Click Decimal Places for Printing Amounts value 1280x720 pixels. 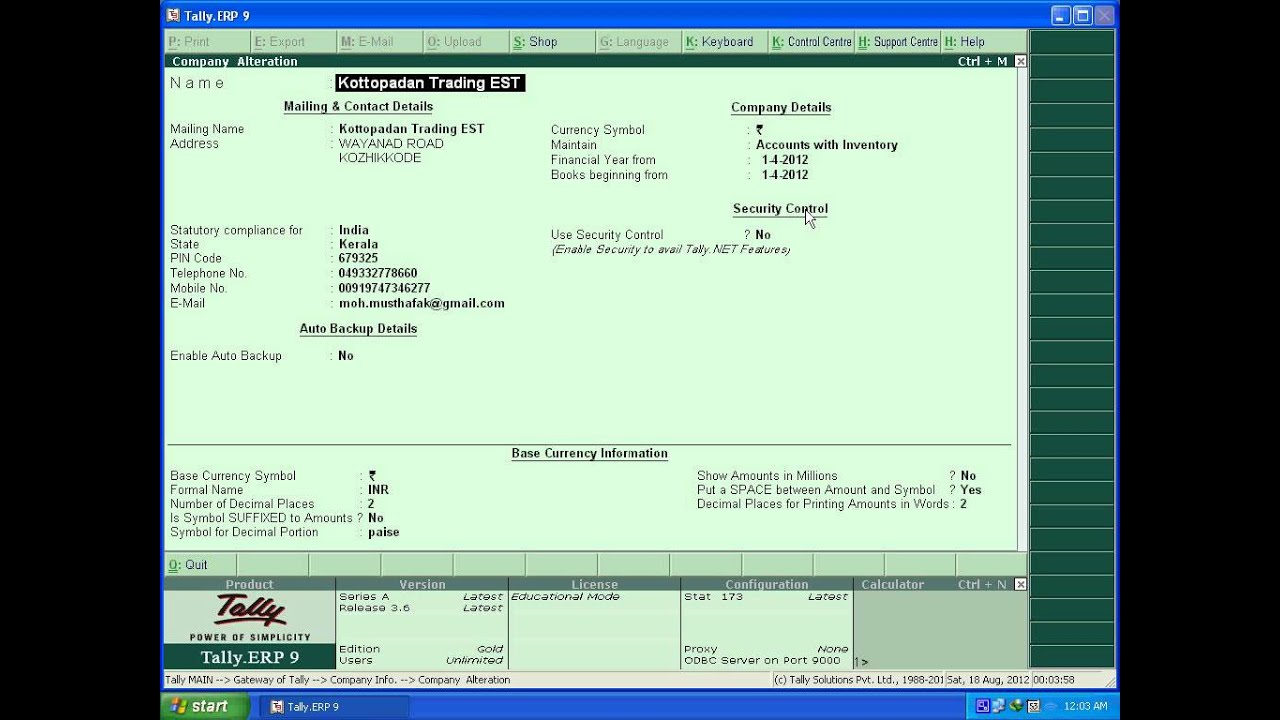(963, 504)
